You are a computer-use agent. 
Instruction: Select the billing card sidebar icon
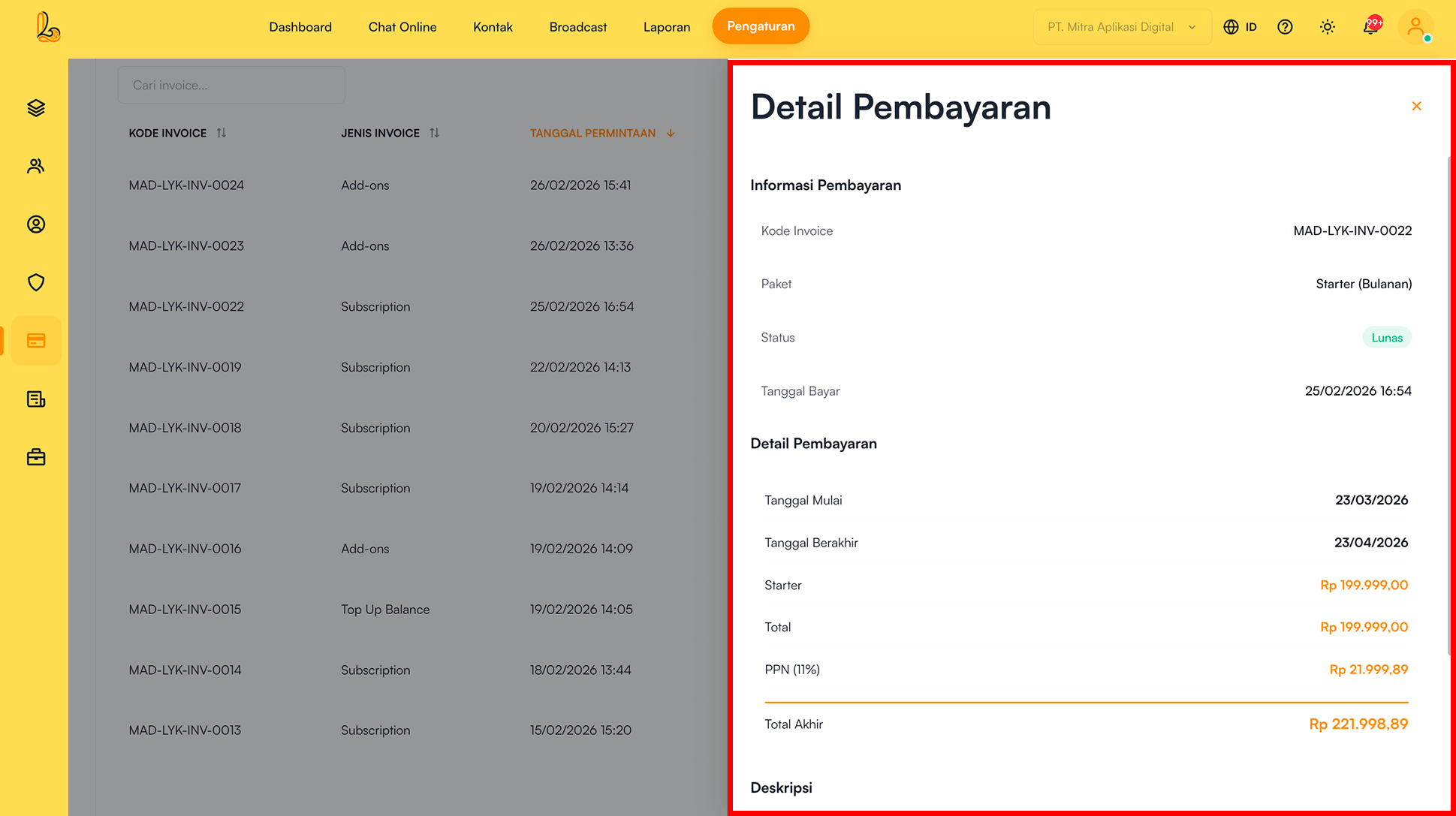pos(36,341)
